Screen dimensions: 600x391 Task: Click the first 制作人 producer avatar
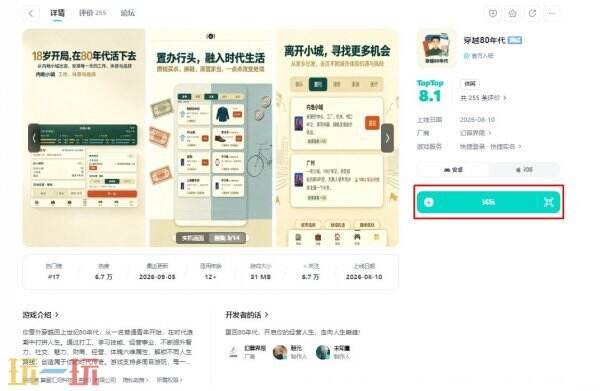pyautogui.click(x=280, y=352)
